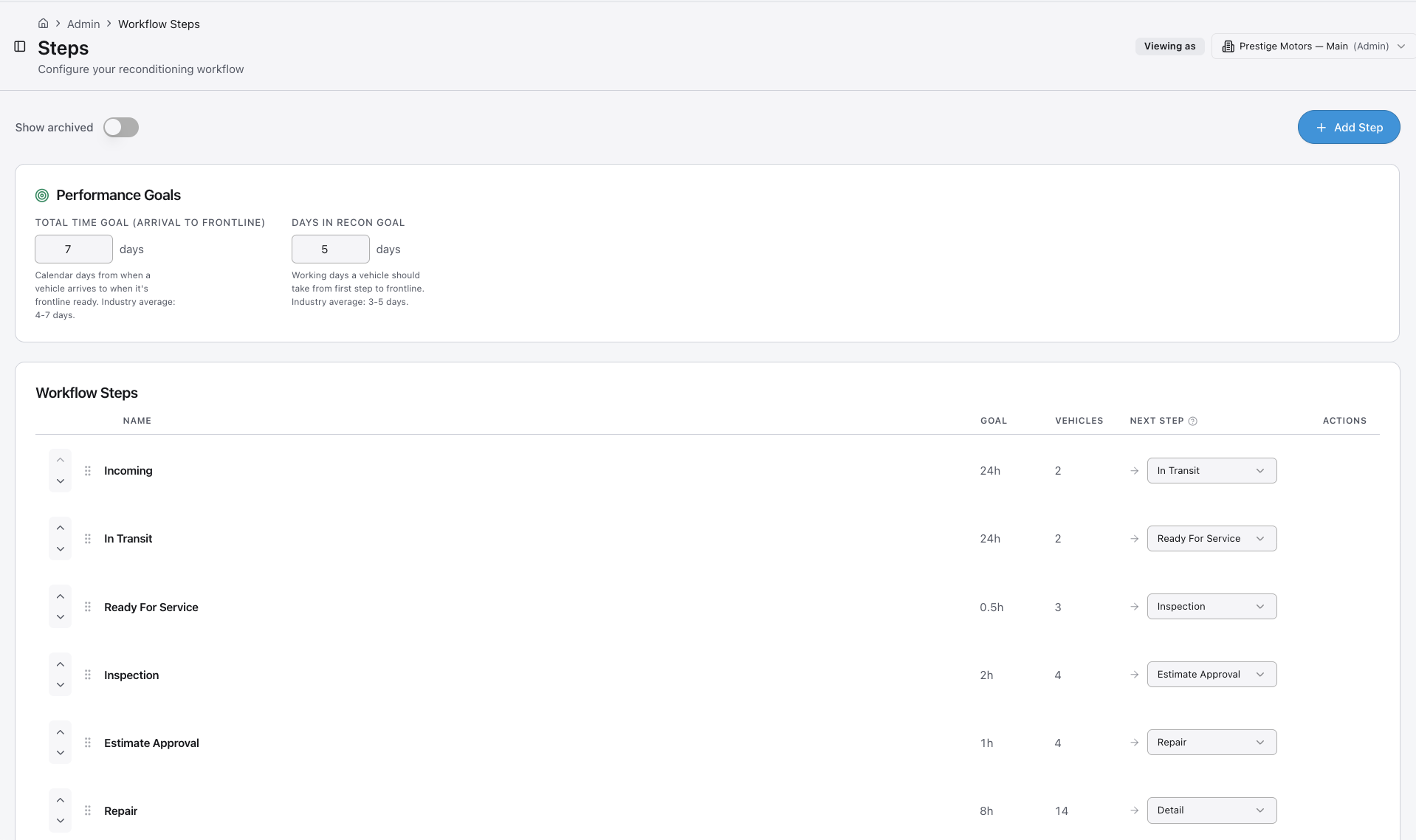
Task: Click the Ready For Service step name
Action: 151,607
